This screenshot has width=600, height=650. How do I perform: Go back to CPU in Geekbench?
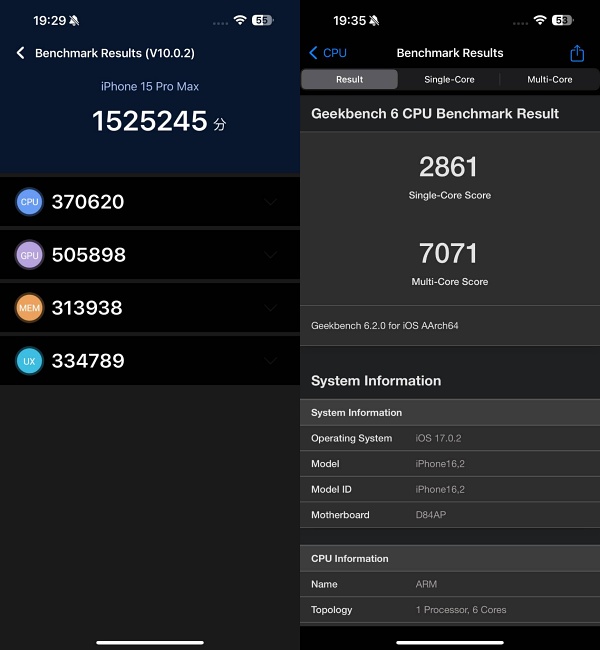(328, 53)
